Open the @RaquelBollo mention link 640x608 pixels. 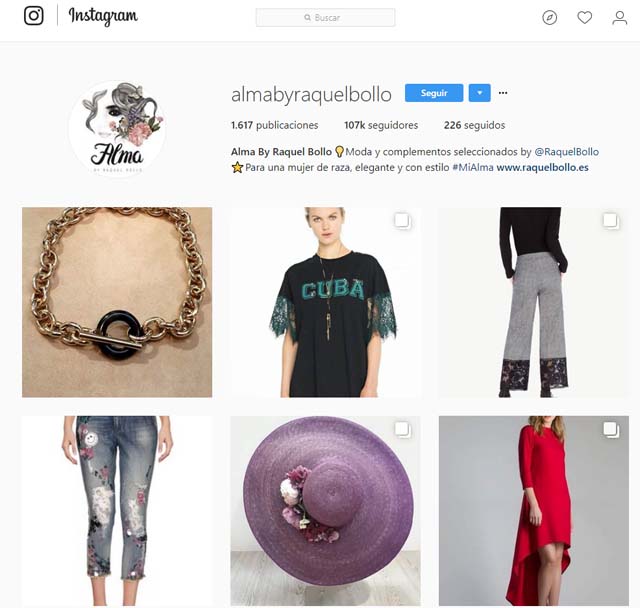tap(567, 152)
